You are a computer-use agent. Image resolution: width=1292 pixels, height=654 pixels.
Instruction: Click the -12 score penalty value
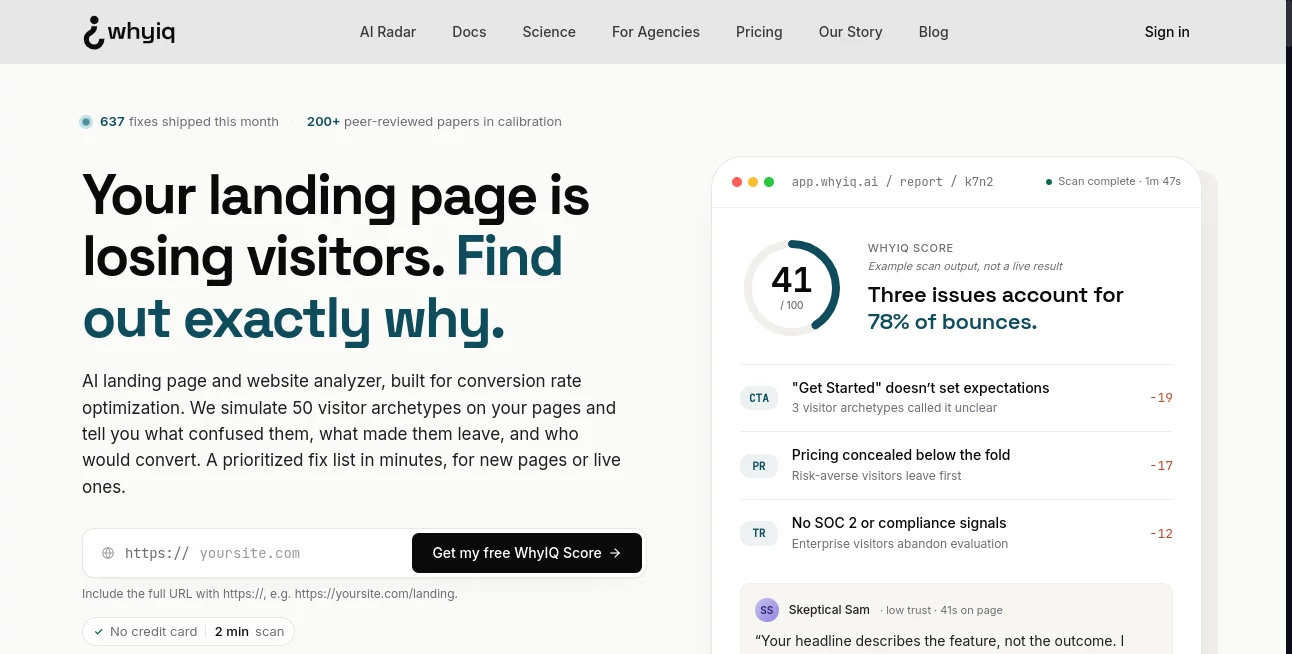point(1161,534)
